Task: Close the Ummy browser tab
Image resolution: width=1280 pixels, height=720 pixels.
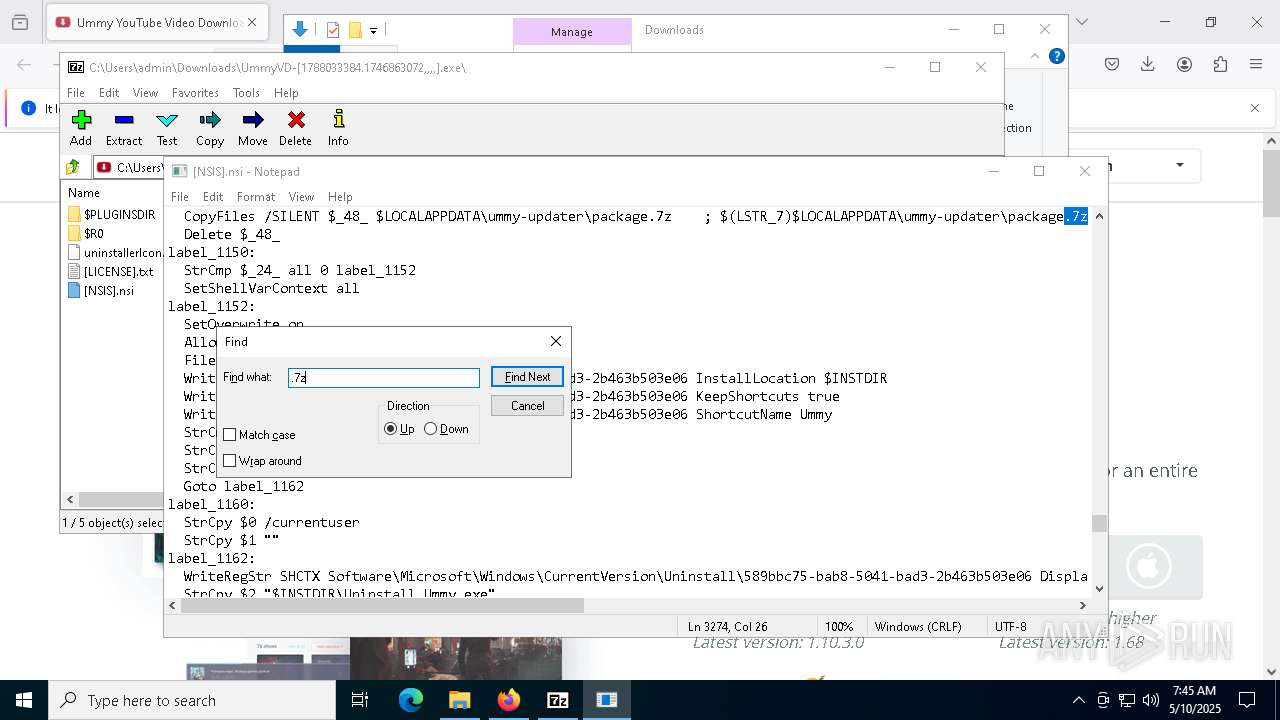Action: [251, 22]
